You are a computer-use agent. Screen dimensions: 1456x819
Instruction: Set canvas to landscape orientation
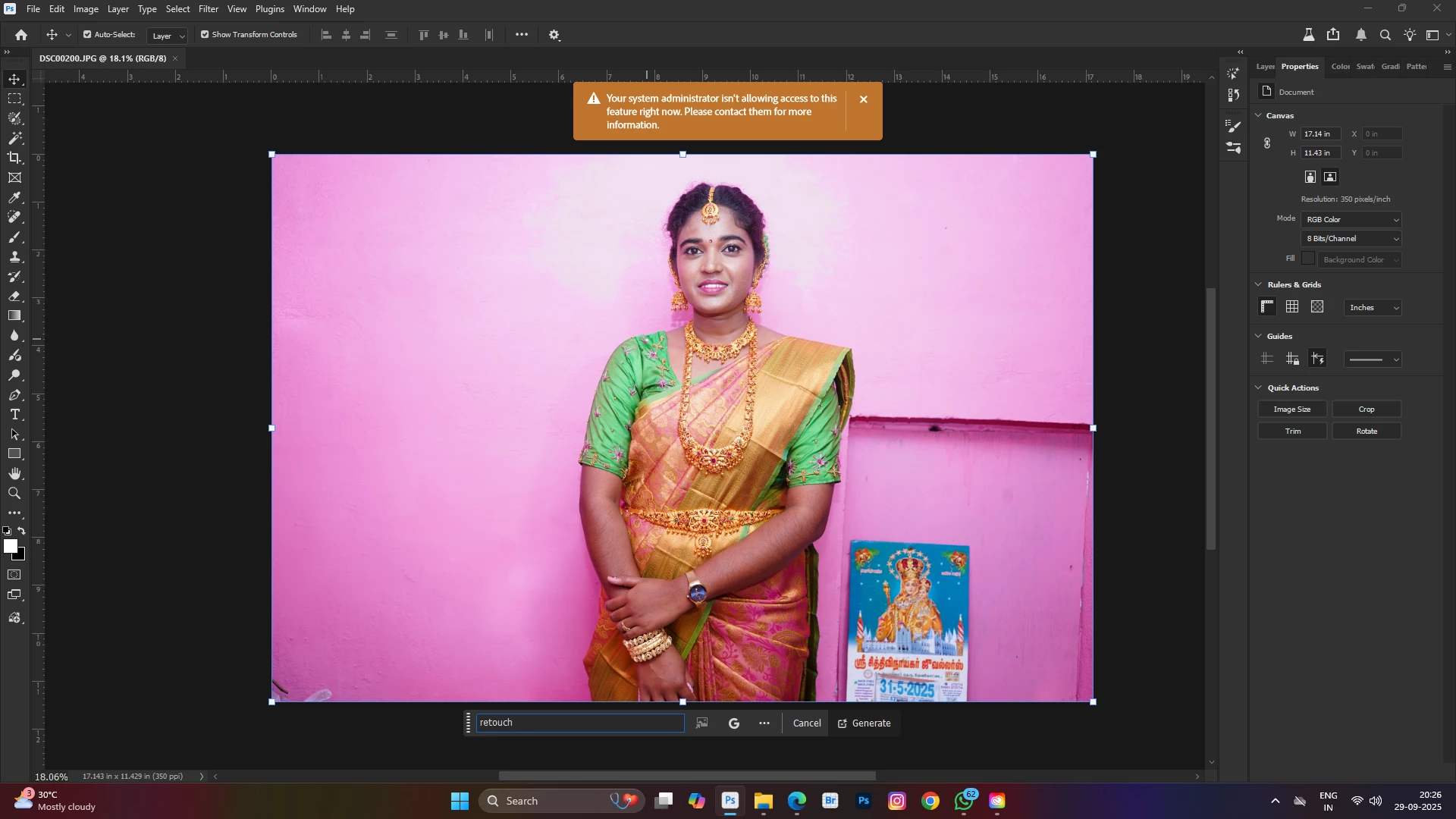coord(1330,177)
